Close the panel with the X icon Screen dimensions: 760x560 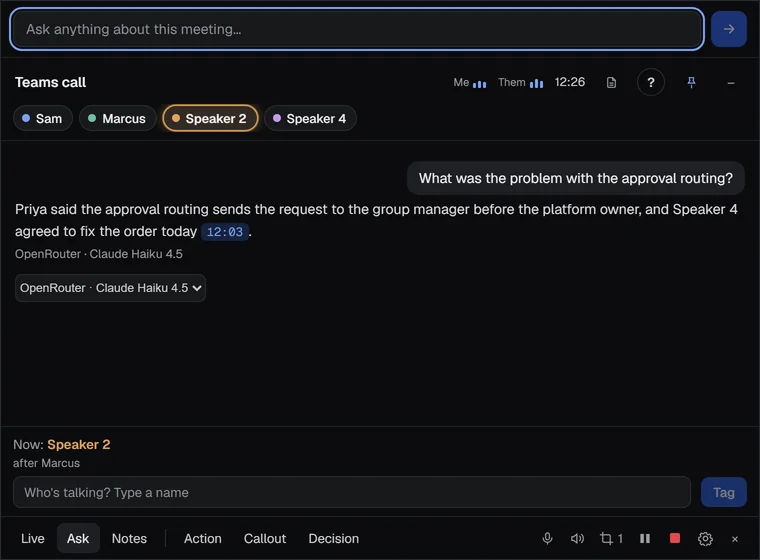(x=735, y=539)
